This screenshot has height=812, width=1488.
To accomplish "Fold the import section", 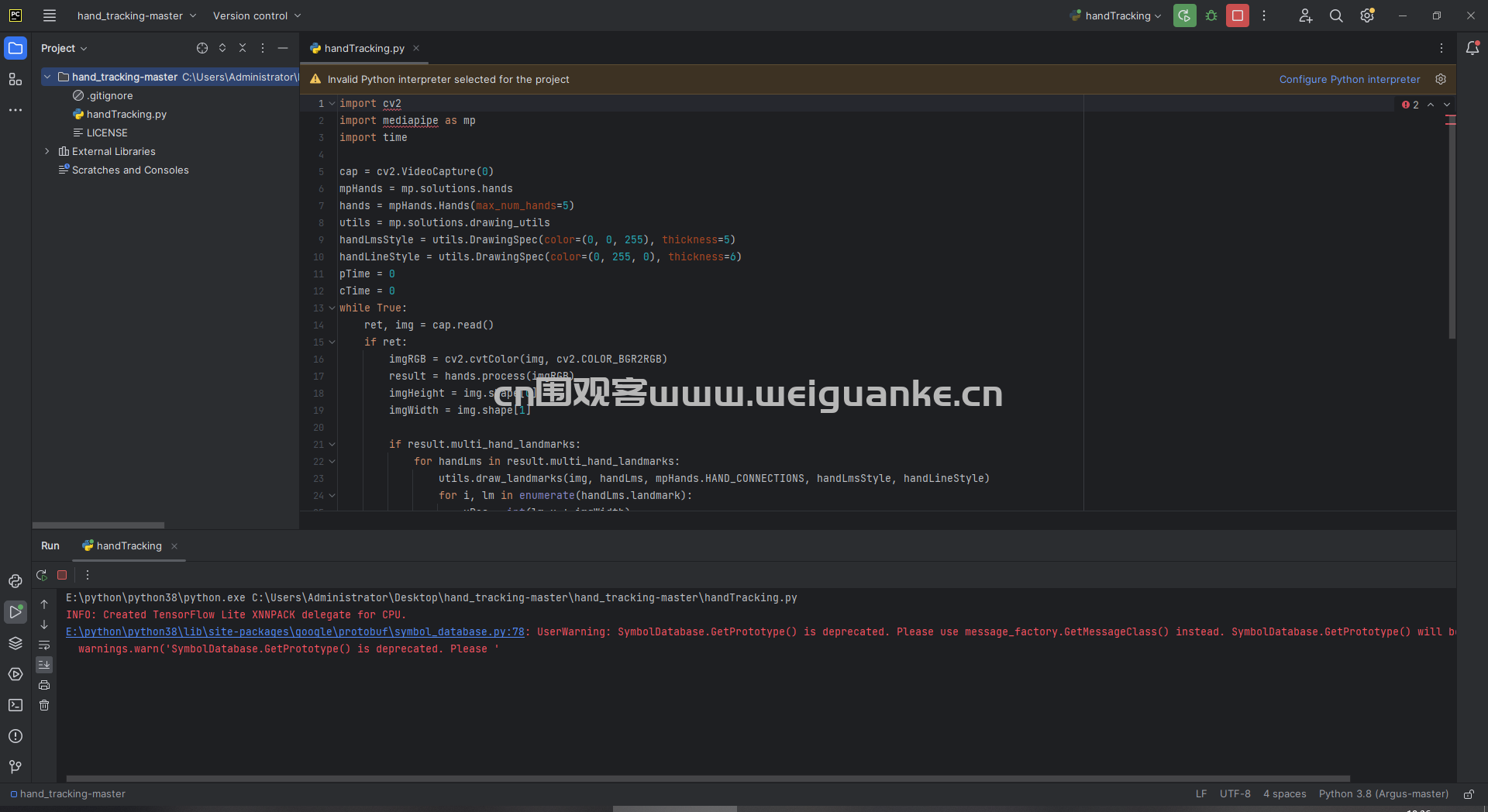I will (x=332, y=103).
